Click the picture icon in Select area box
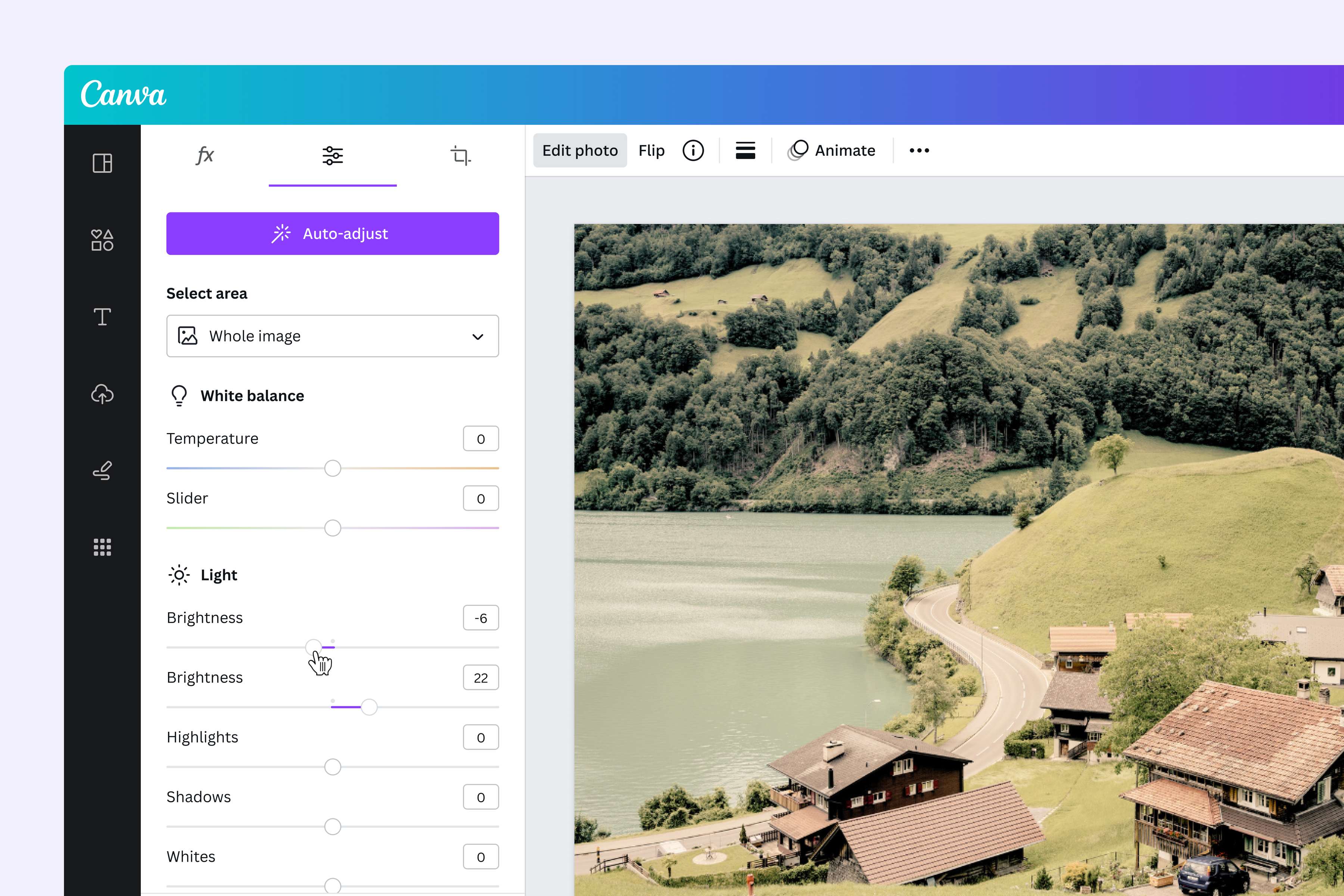1344x896 pixels. (187, 336)
